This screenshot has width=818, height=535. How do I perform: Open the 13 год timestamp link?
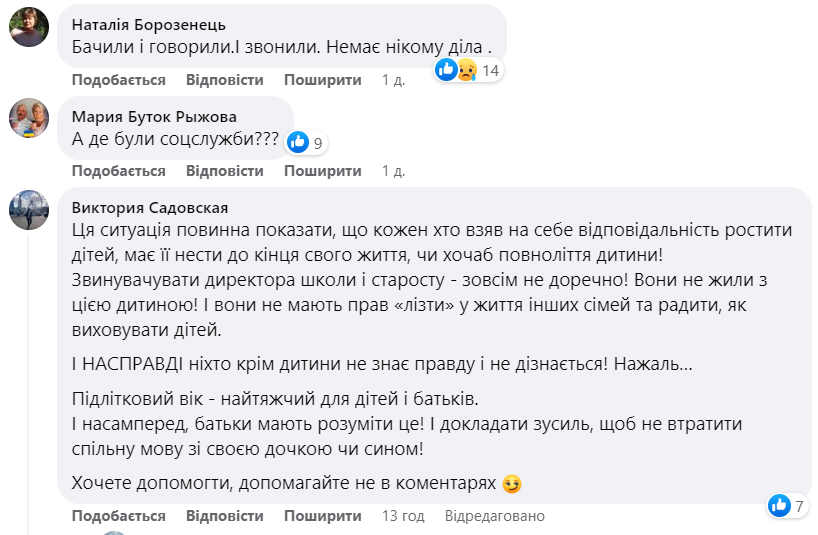(403, 516)
